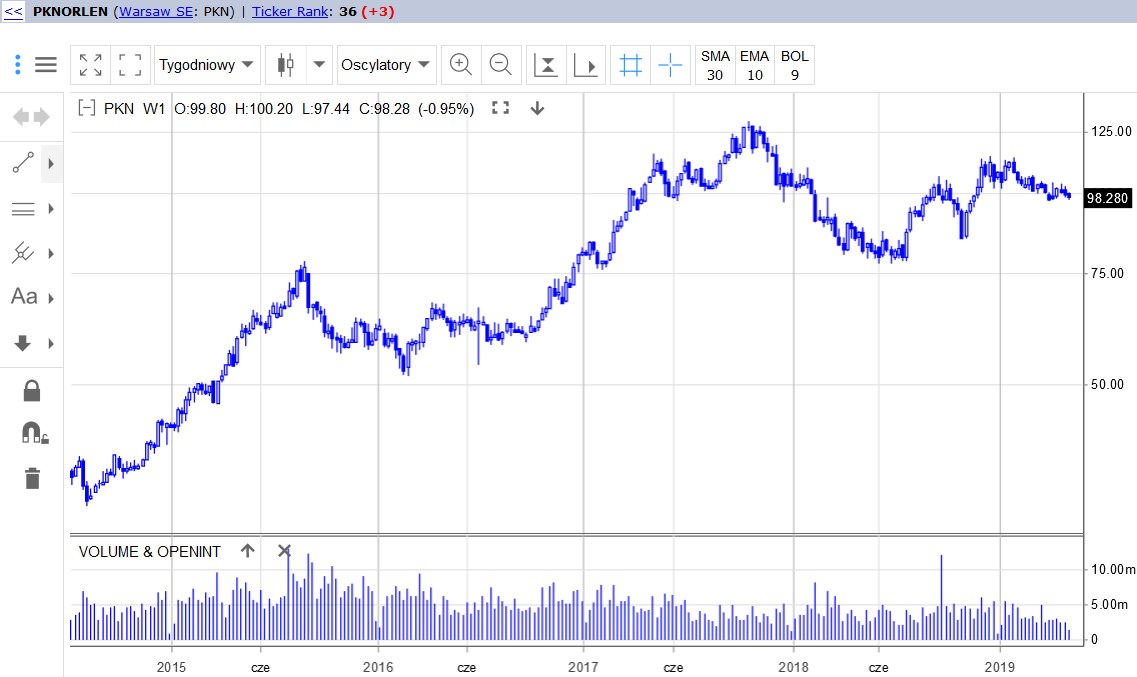Delete drawings with the trash icon
This screenshot has width=1137, height=677.
[x=32, y=478]
